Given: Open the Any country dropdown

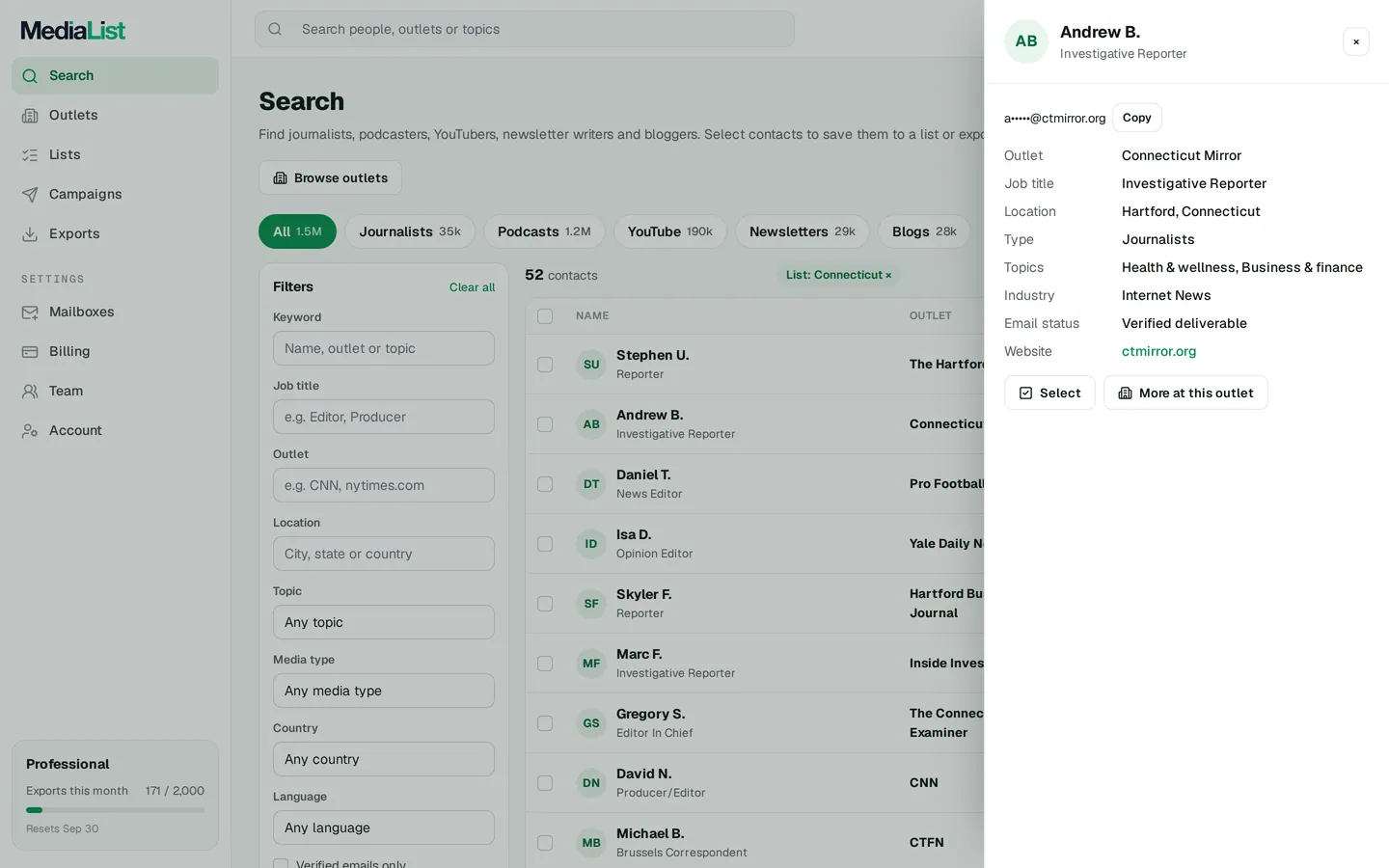Looking at the screenshot, I should 384,759.
